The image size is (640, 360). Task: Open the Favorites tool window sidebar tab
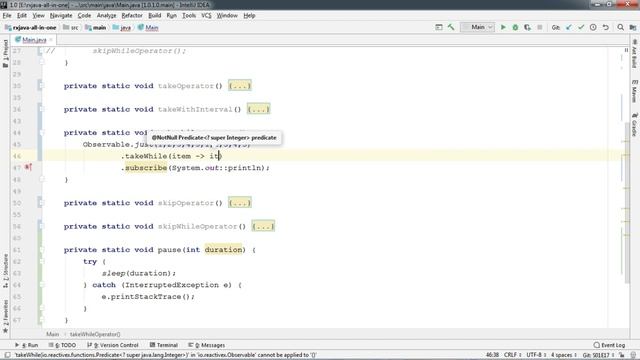point(5,316)
